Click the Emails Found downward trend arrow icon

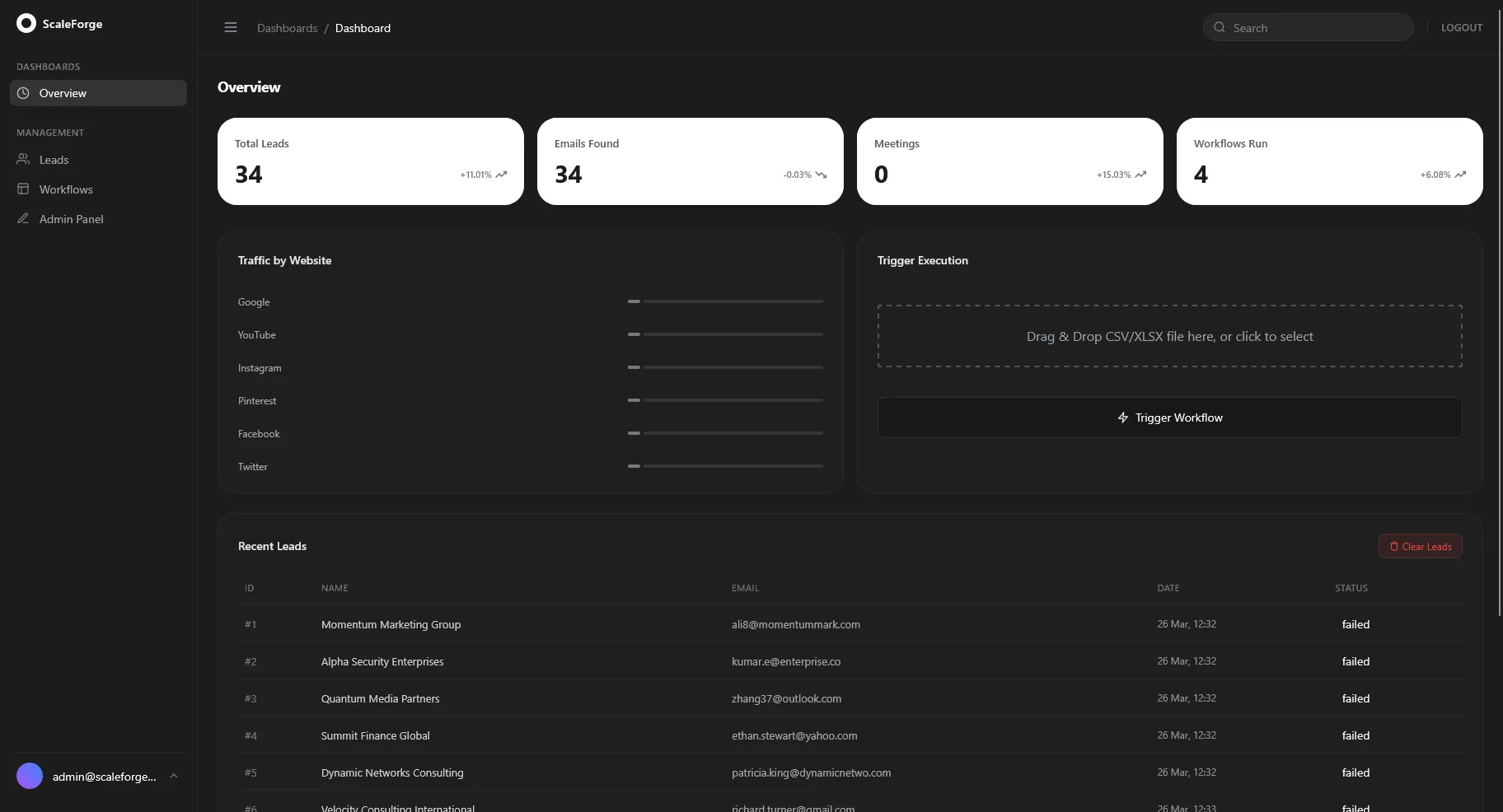click(x=821, y=175)
